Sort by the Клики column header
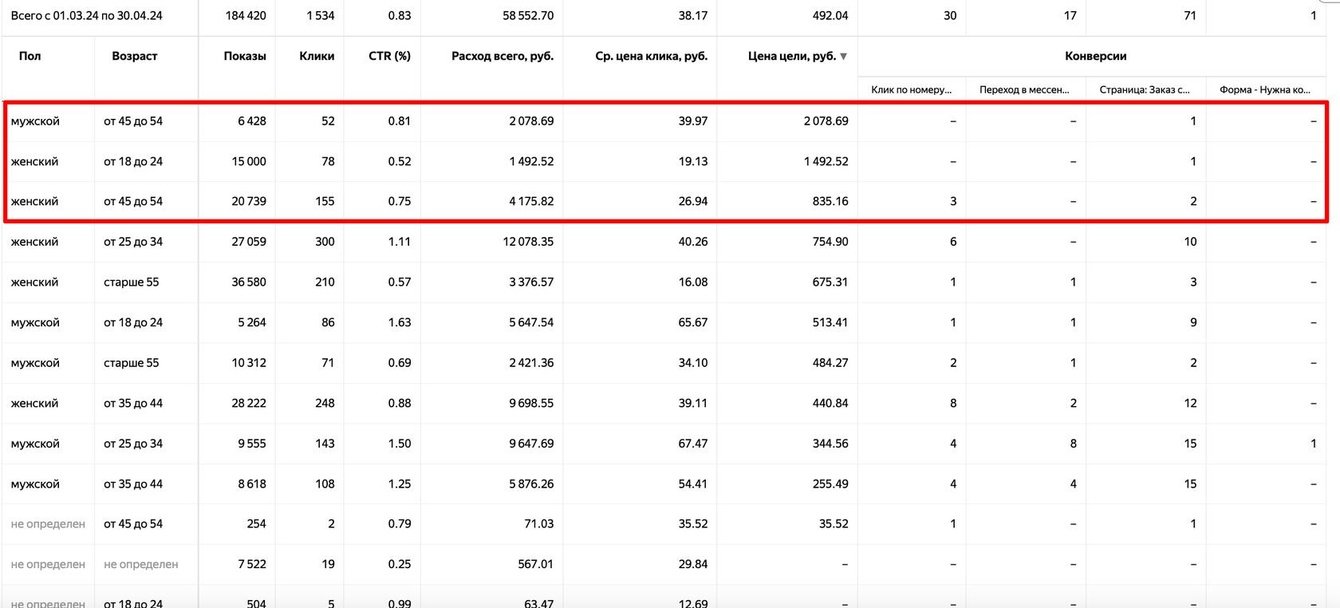This screenshot has width=1340, height=608. [x=317, y=57]
